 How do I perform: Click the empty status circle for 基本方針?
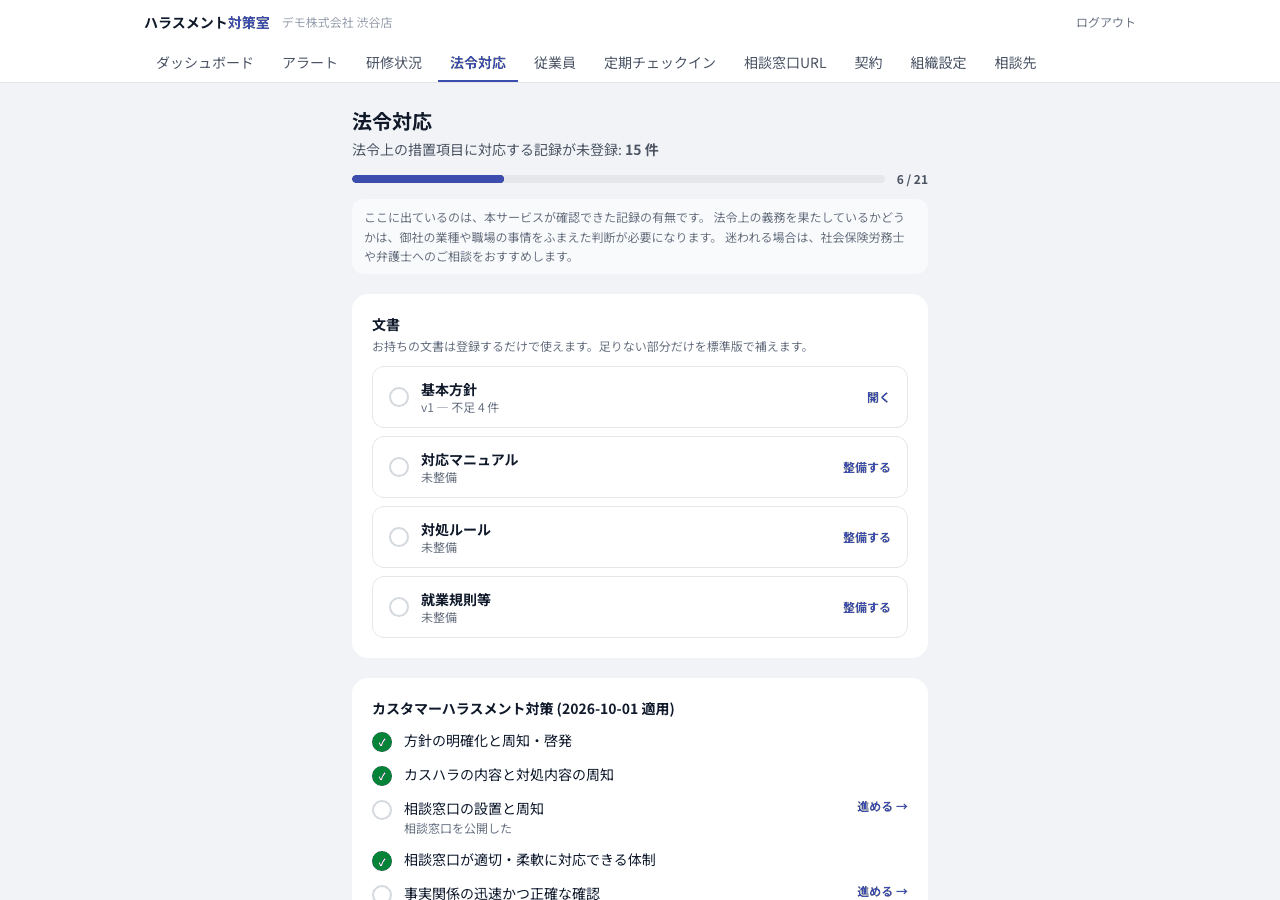tap(399, 397)
